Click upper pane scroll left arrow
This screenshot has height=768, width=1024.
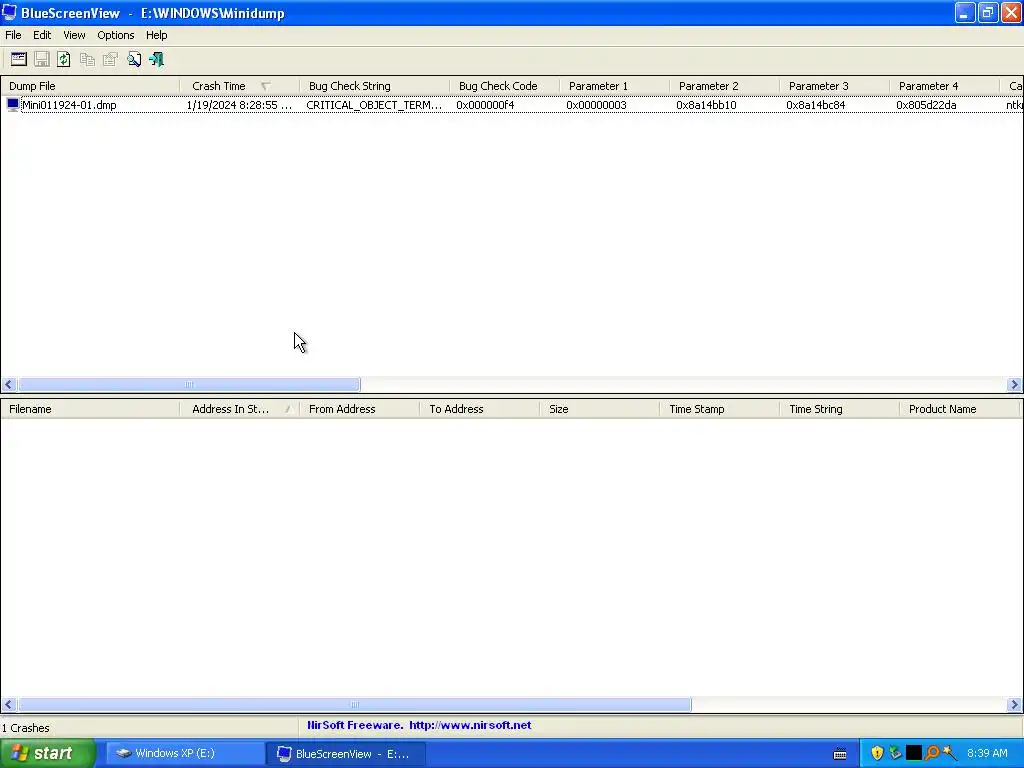[x=8, y=385]
